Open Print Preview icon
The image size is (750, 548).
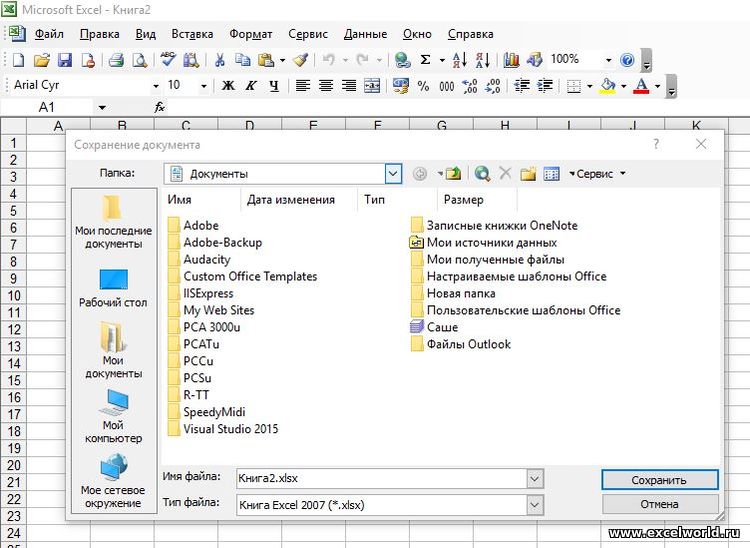point(139,60)
